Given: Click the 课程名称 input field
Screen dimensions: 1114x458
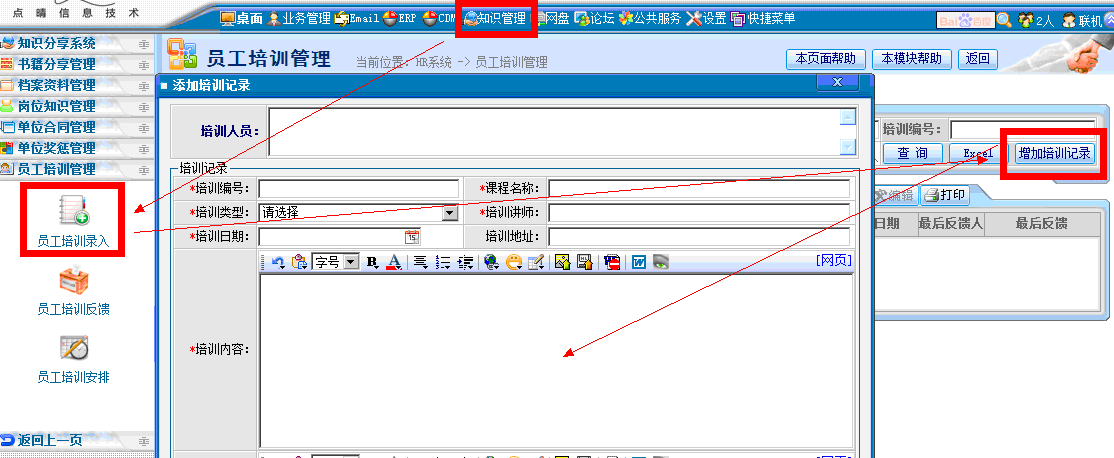Looking at the screenshot, I should (x=699, y=189).
